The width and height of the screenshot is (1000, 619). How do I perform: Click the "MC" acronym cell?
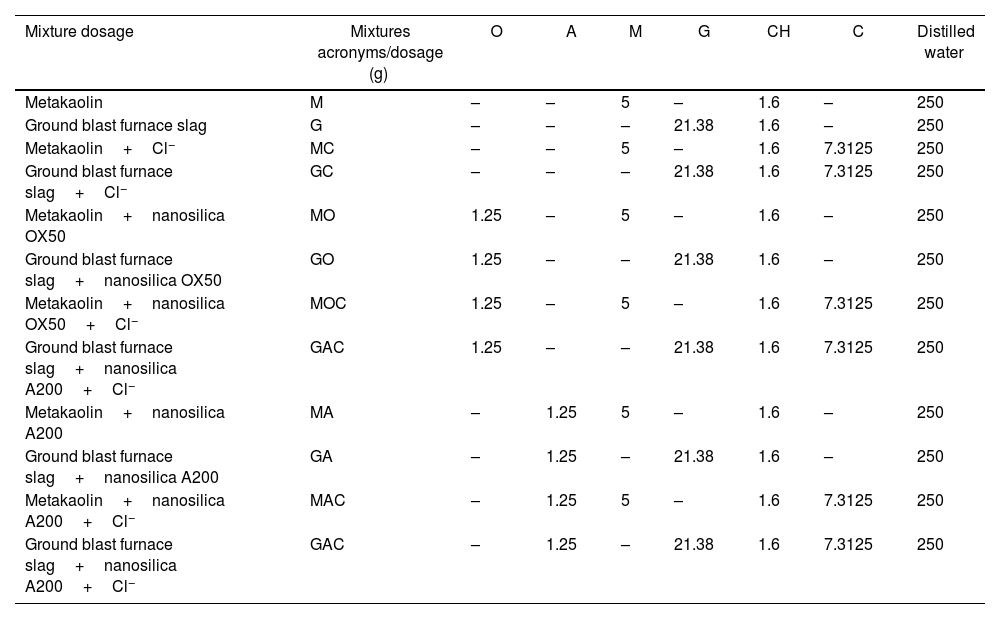point(322,148)
